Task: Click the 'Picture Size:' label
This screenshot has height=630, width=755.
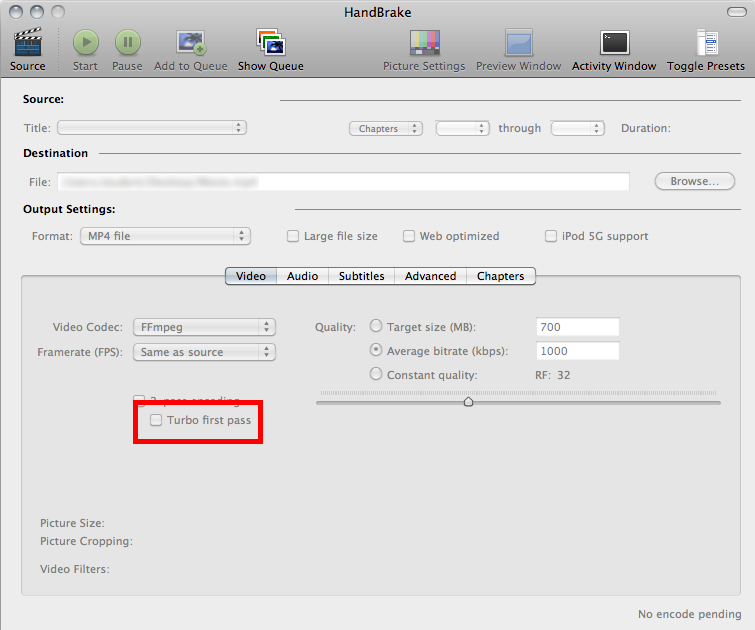Action: (72, 523)
